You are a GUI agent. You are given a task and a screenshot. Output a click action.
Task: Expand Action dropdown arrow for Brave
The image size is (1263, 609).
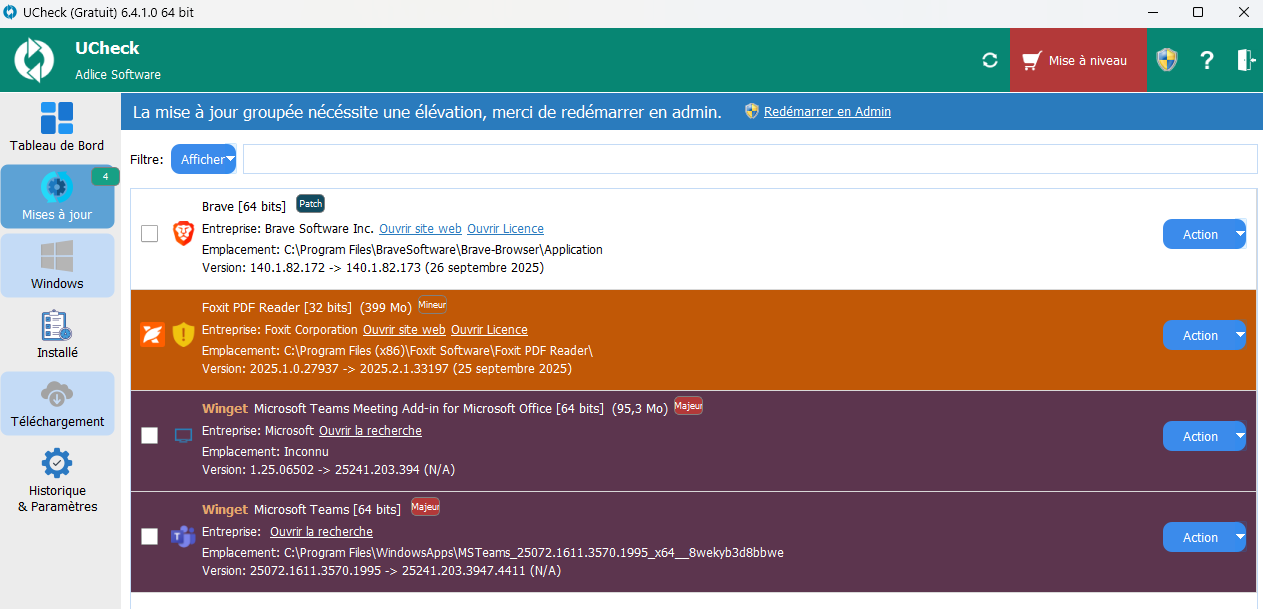tap(1240, 234)
